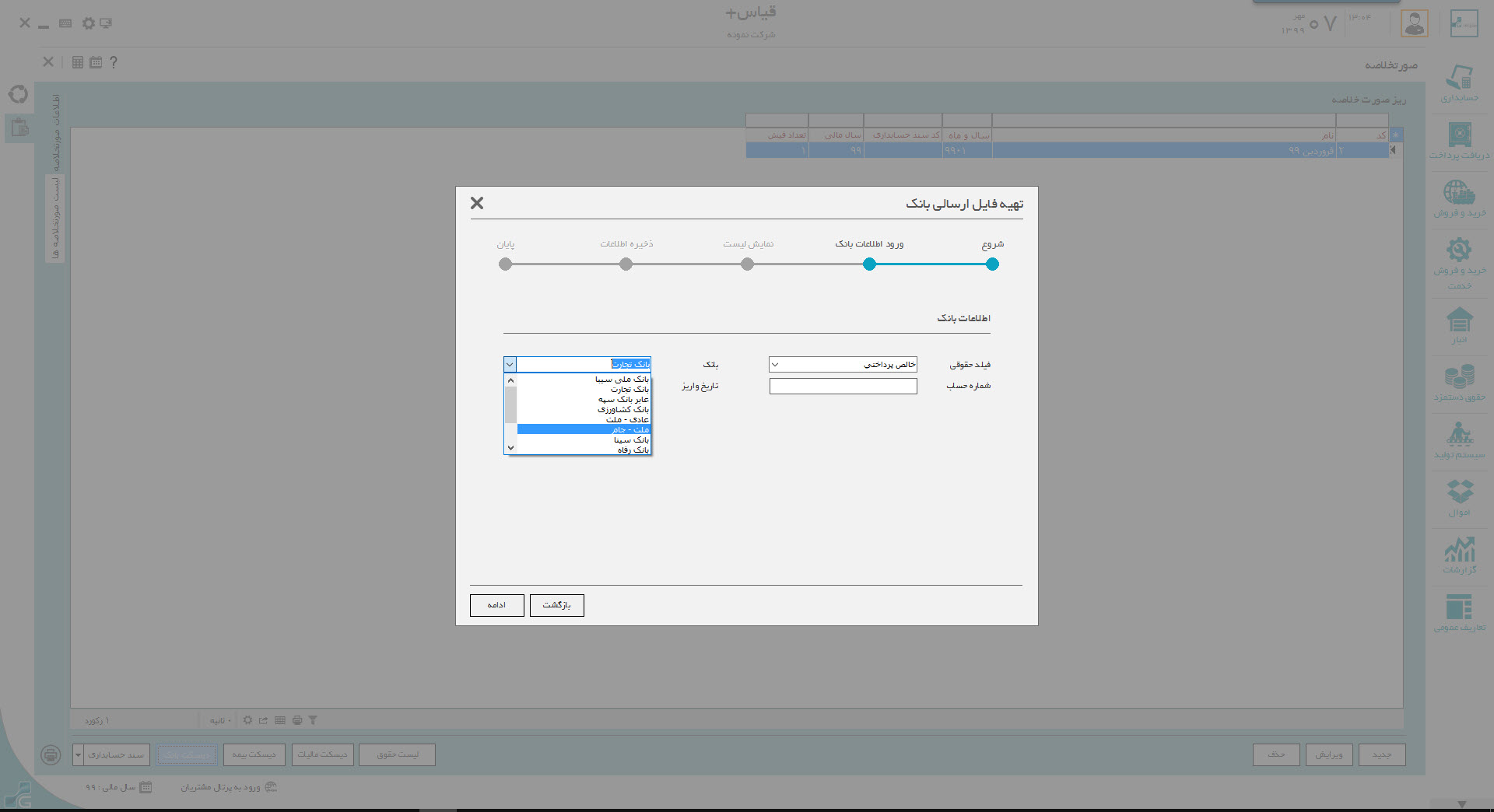1494x812 pixels.
Task: Click the دیسکت بیمه button
Action: click(x=254, y=754)
